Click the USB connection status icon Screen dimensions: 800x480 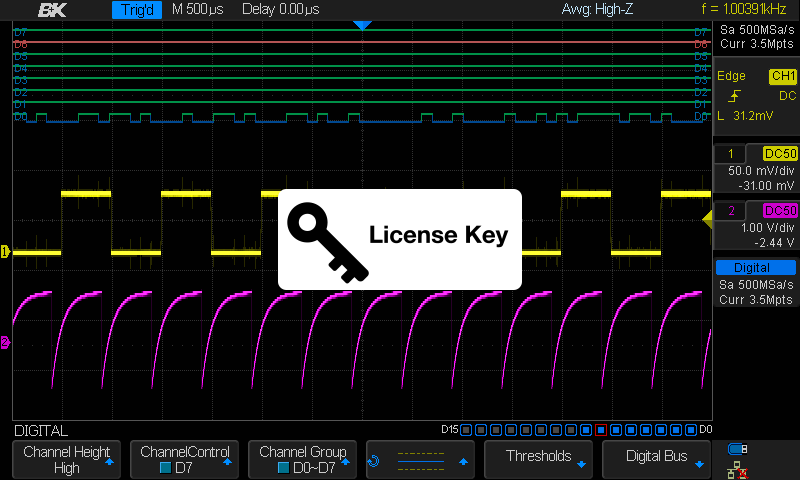pyautogui.click(x=738, y=447)
